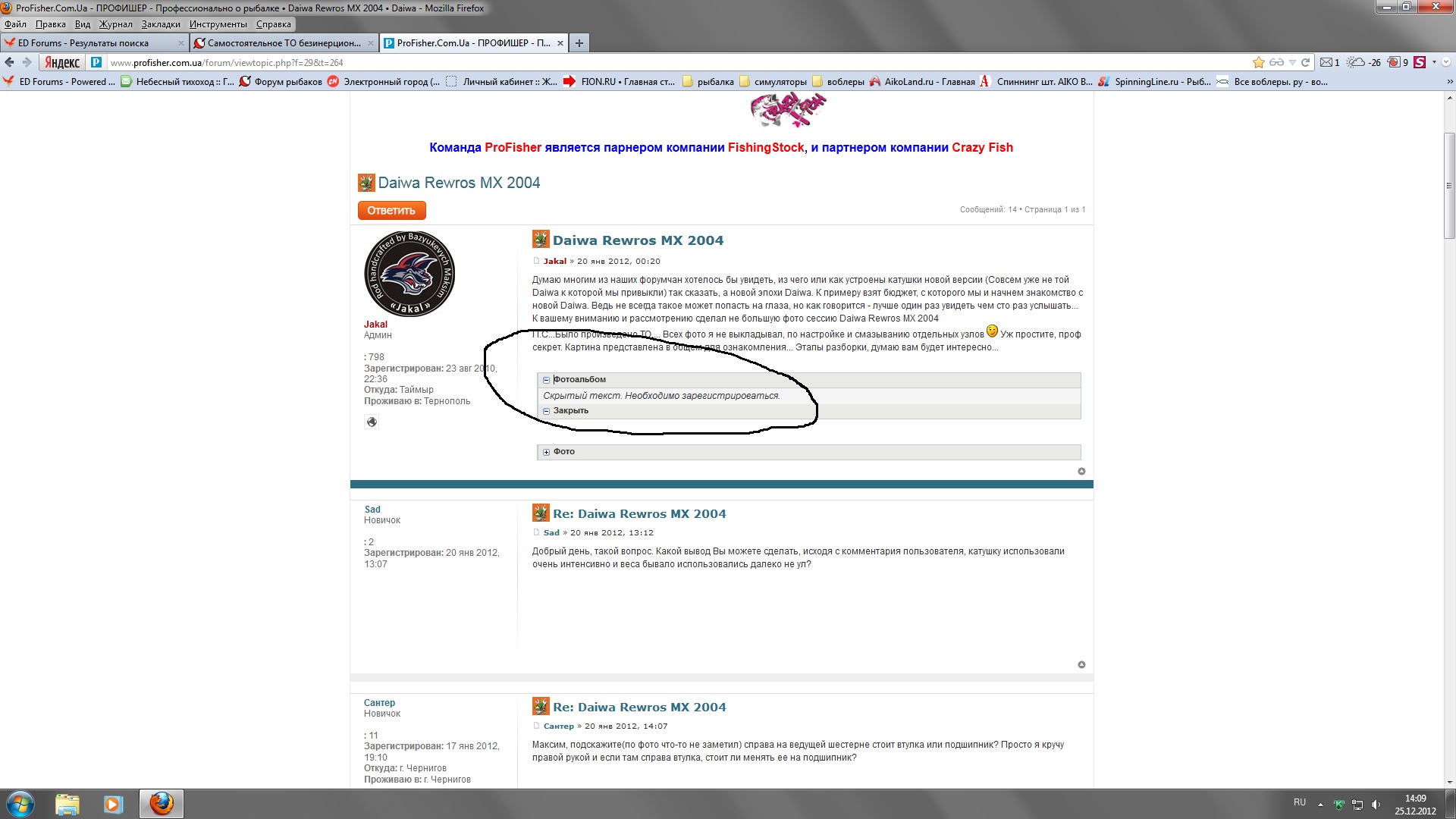Screen dimensions: 1456x819
Task: Click the reload page icon
Action: pyautogui.click(x=1306, y=62)
